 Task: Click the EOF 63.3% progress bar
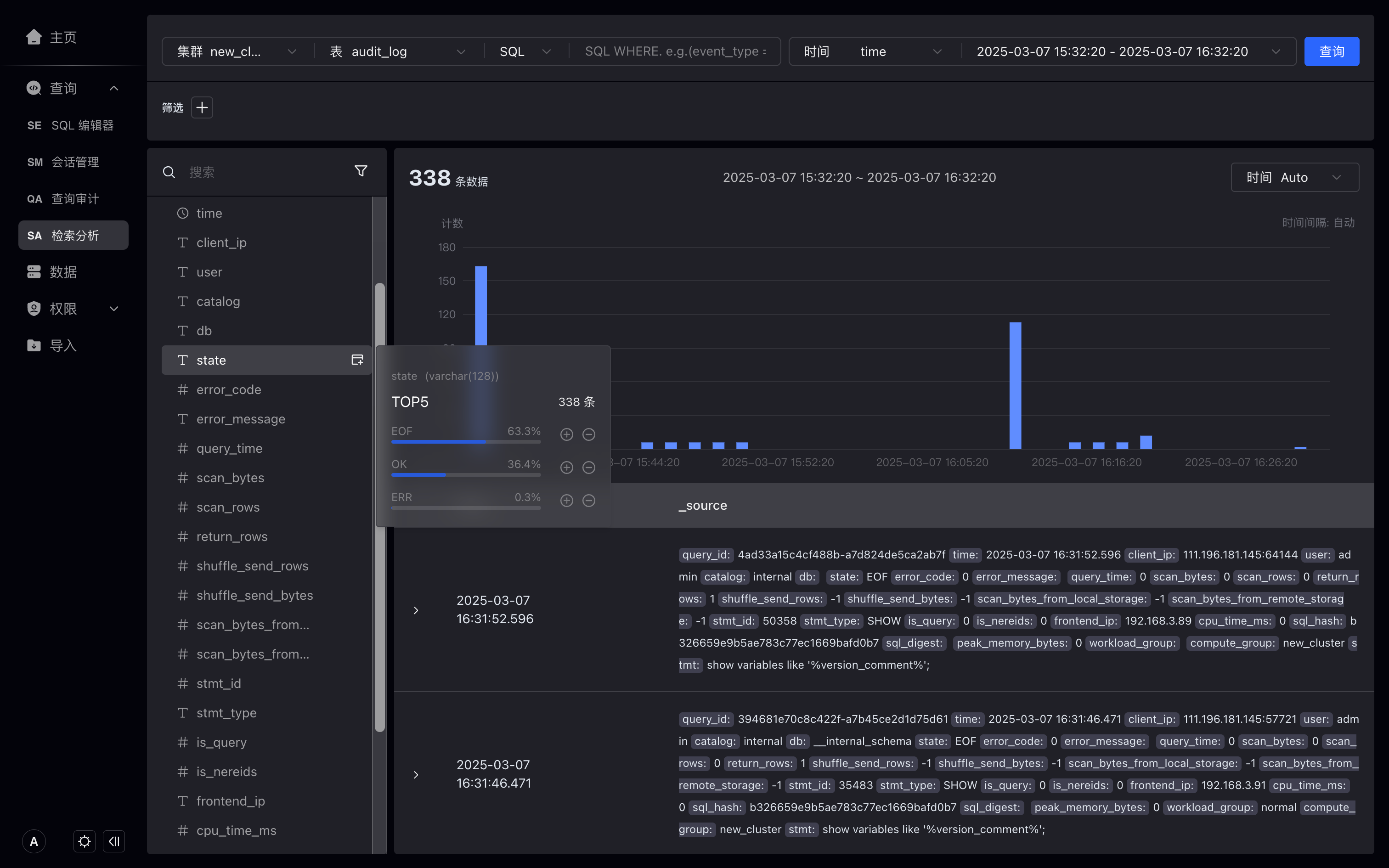(x=466, y=442)
